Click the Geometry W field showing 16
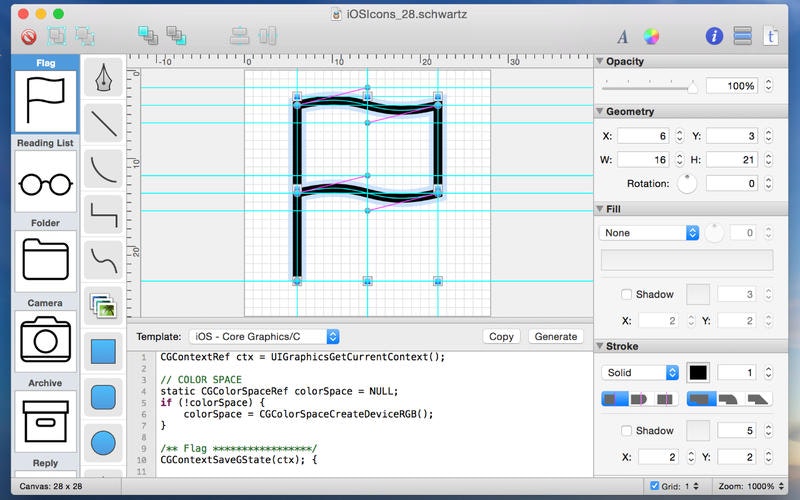The image size is (800, 500). [x=643, y=160]
